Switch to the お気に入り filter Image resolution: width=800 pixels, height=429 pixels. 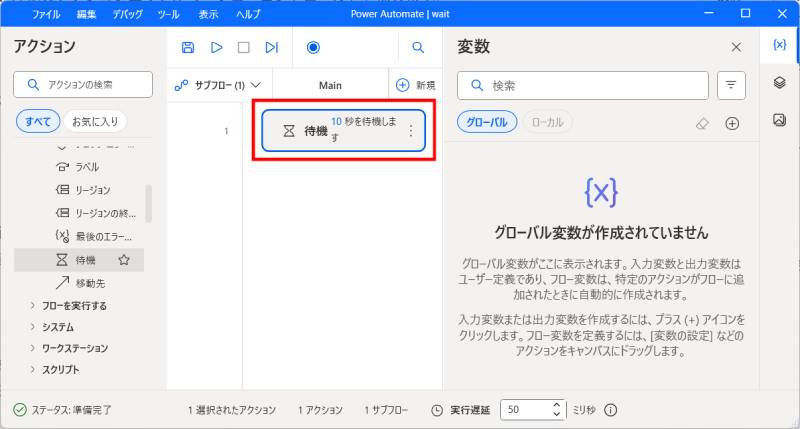[x=95, y=122]
